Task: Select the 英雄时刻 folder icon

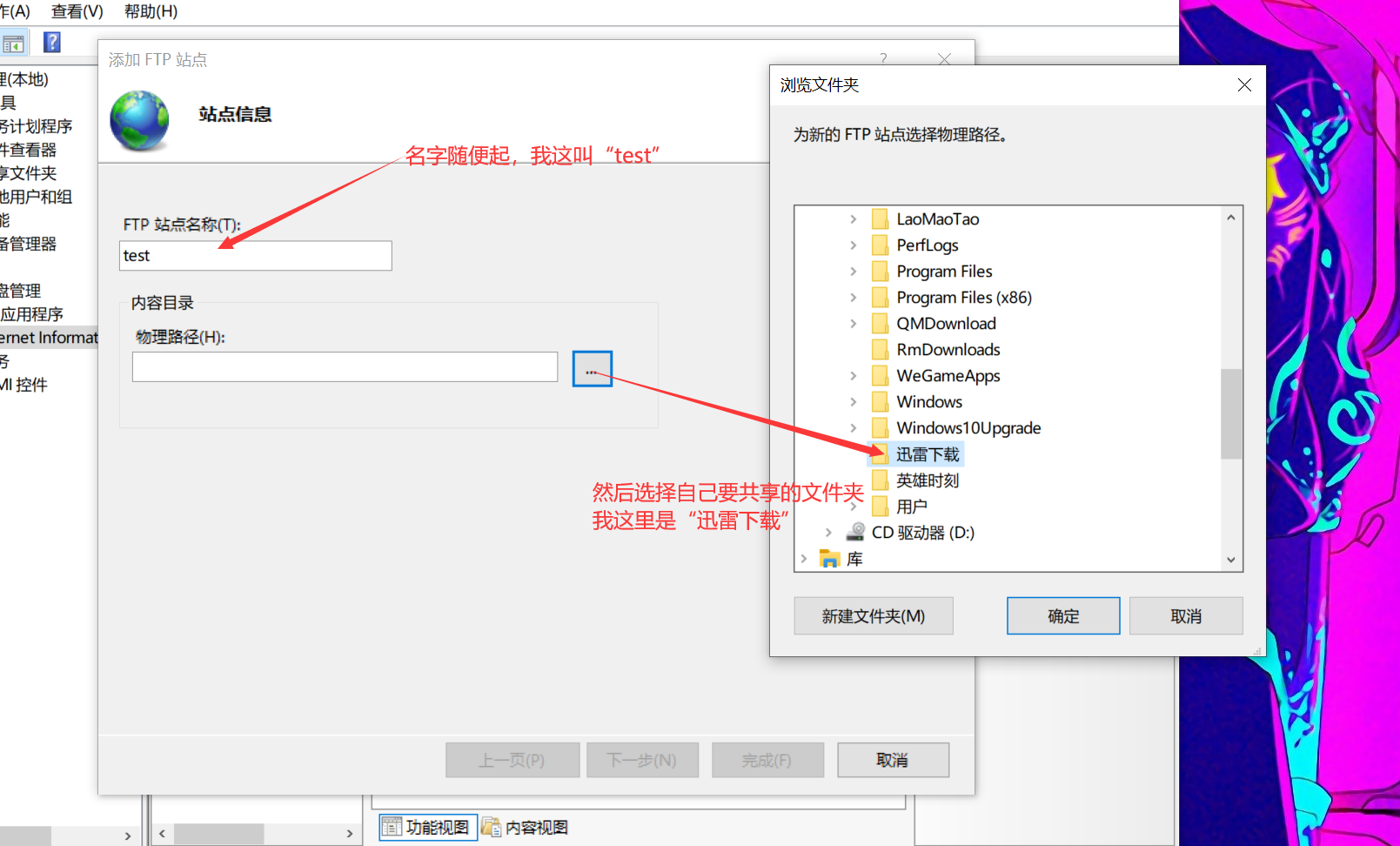Action: click(881, 480)
